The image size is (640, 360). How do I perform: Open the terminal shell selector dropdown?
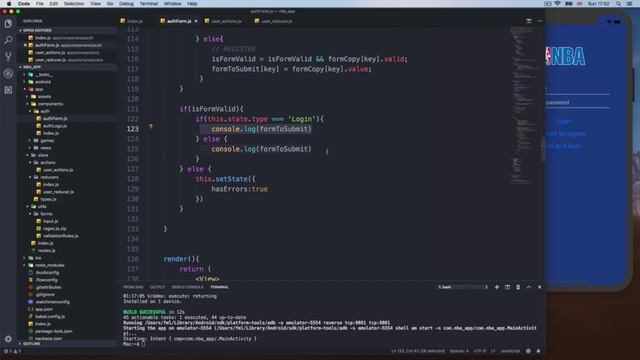(x=463, y=287)
